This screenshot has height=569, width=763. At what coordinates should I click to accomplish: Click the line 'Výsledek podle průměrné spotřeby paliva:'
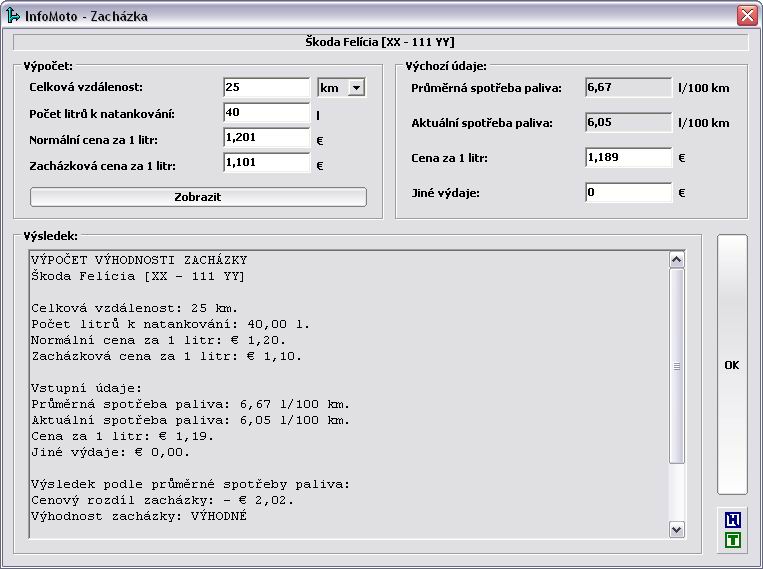(x=191, y=484)
